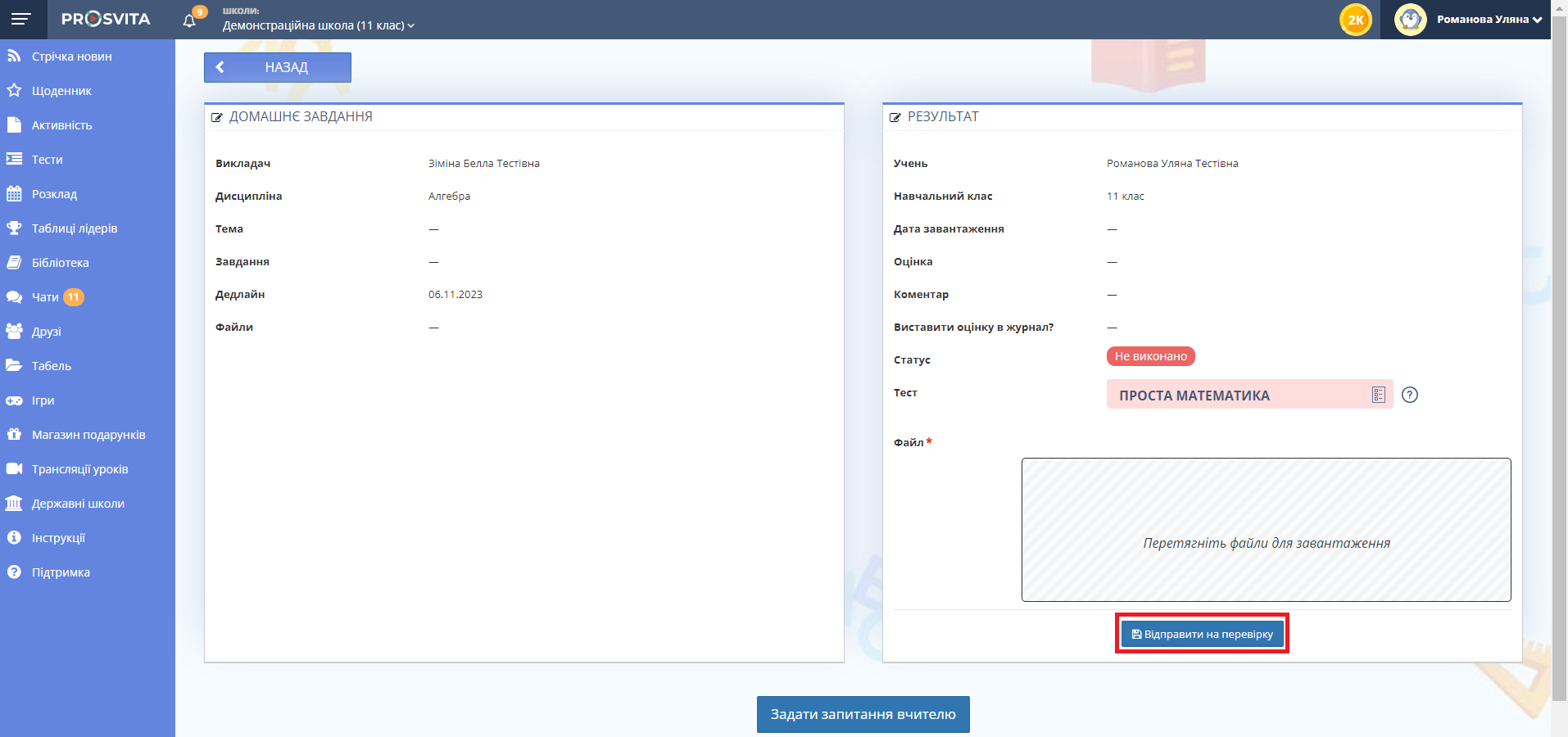The width and height of the screenshot is (1568, 737).
Task: Go to Чати in sidebar
Action: pyautogui.click(x=45, y=297)
